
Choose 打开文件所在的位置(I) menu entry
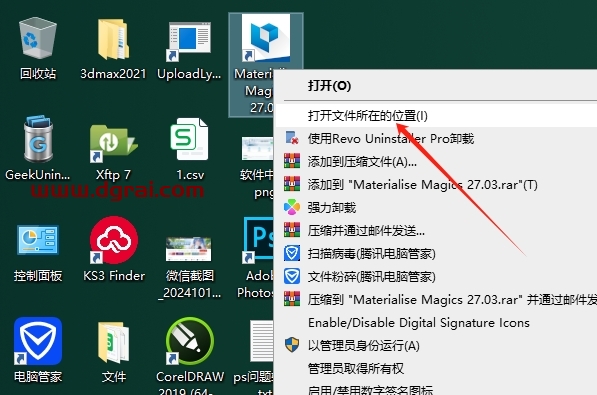tap(435, 115)
